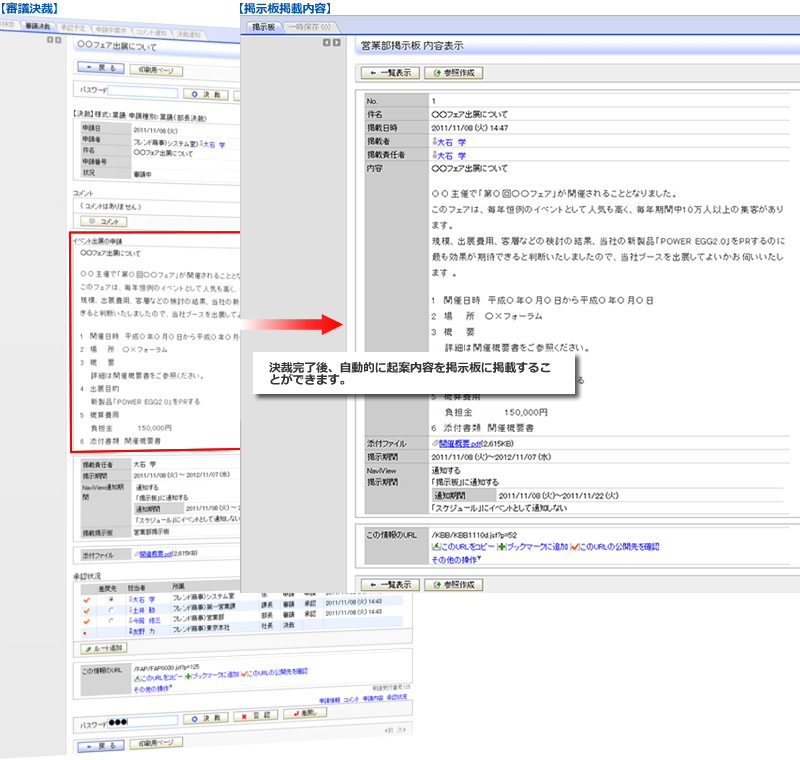Click paperclip icon beside bulletin board attachment
This screenshot has width=800, height=760.
click(x=435, y=443)
